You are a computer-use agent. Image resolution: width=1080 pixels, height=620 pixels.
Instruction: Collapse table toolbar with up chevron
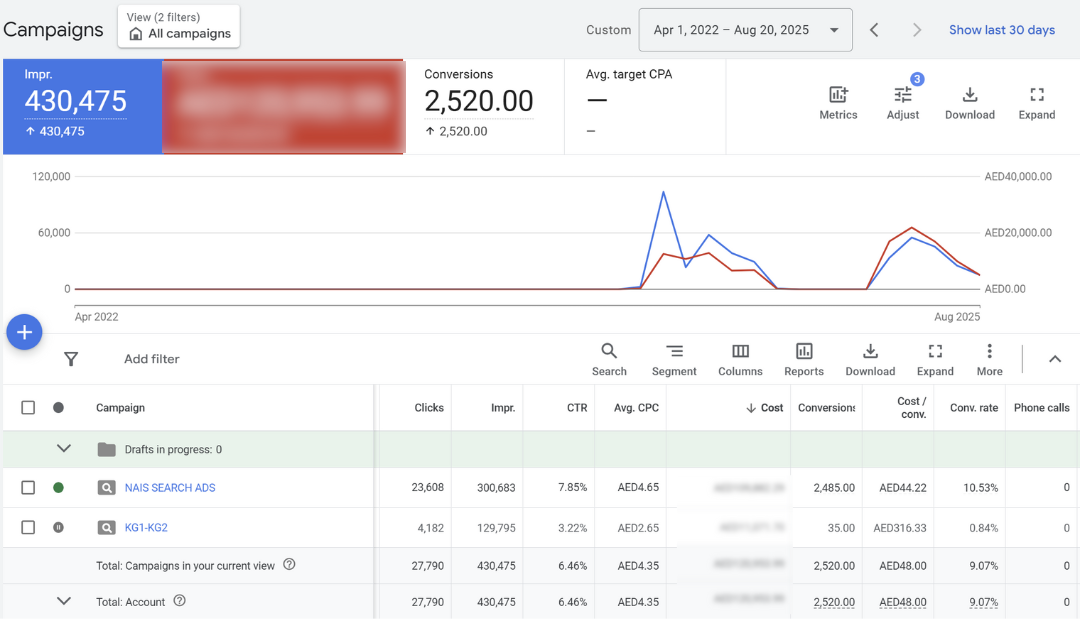point(1054,359)
